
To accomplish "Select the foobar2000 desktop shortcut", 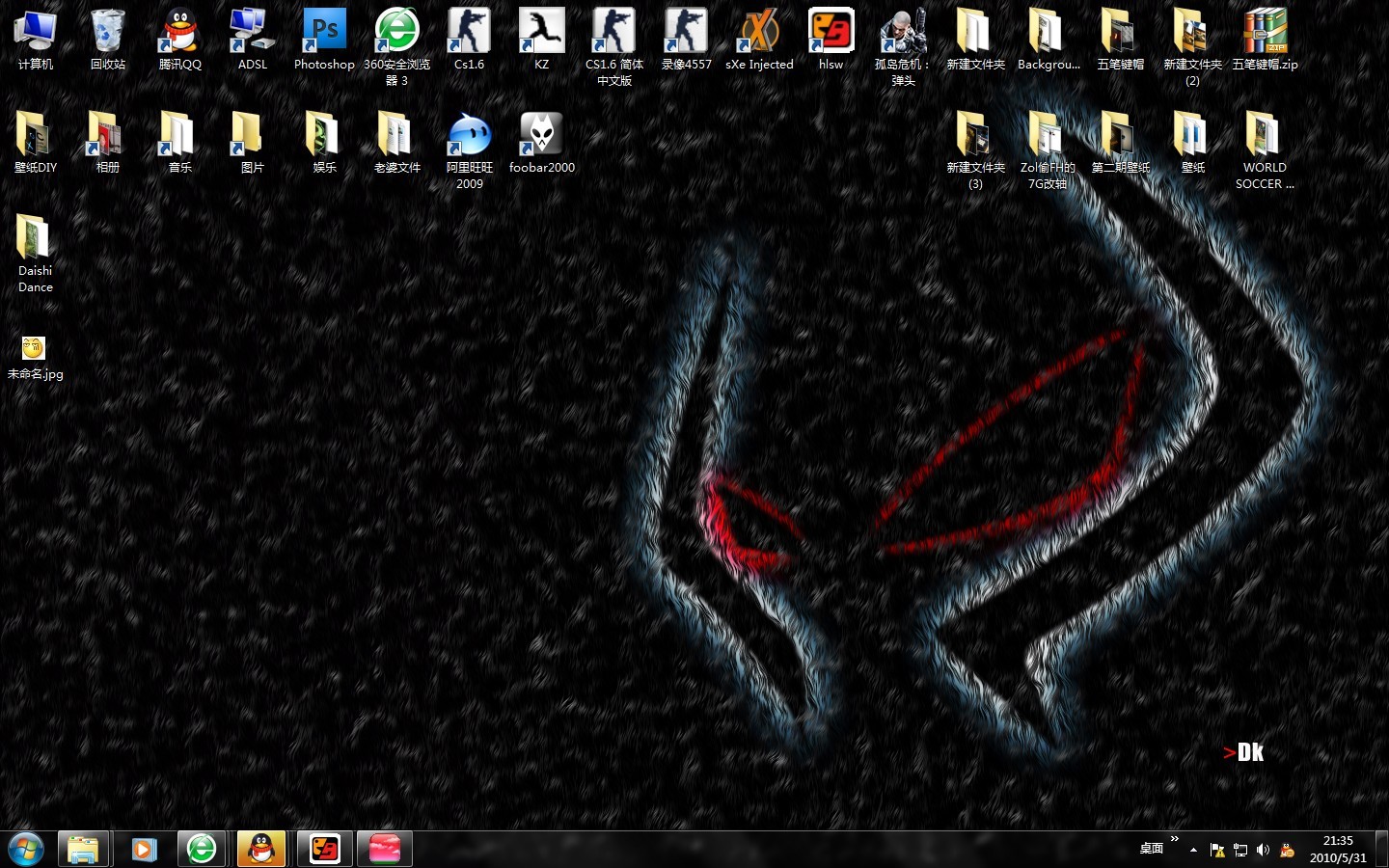I will tap(541, 143).
